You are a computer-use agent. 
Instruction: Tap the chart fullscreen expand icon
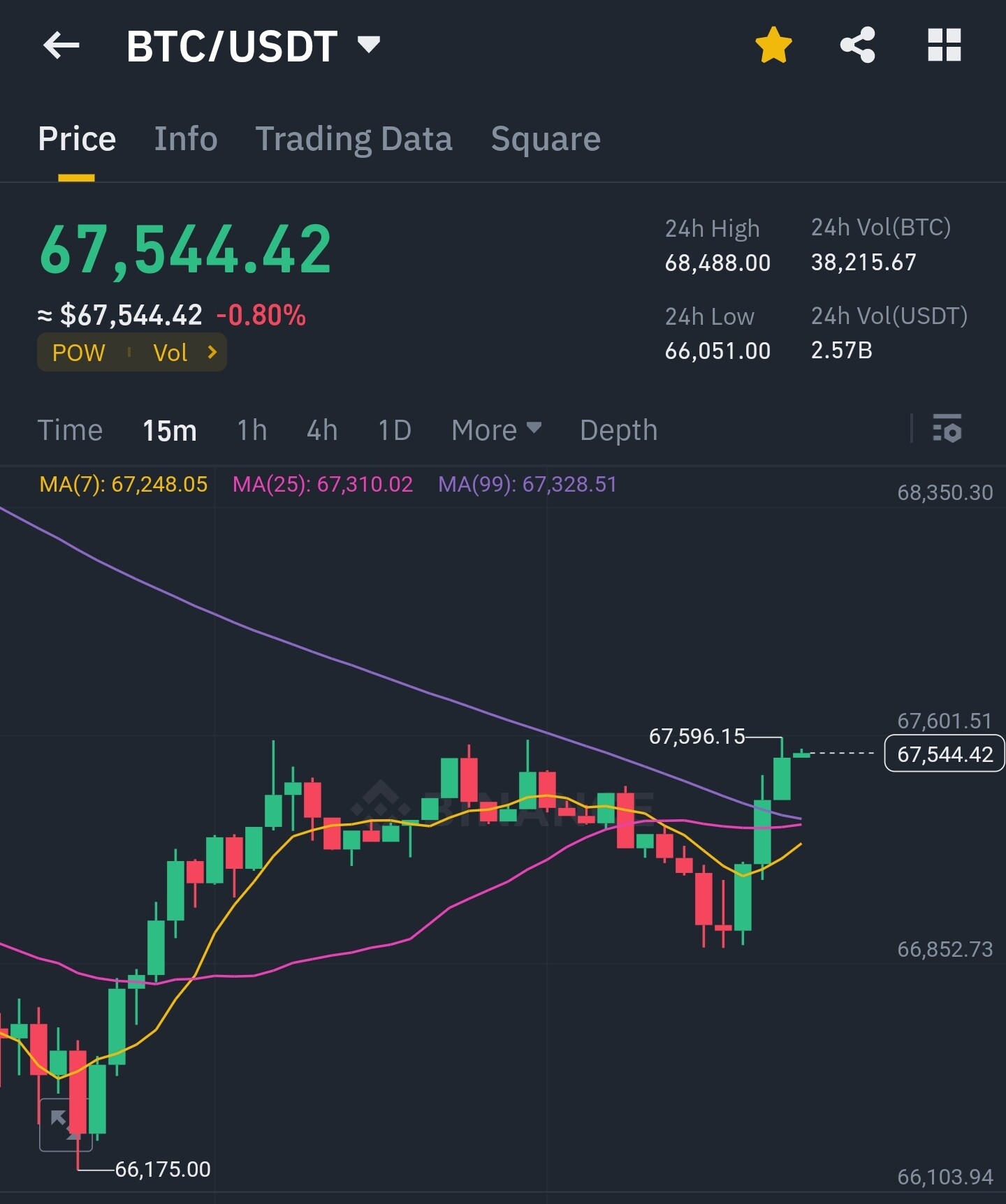click(x=66, y=1125)
